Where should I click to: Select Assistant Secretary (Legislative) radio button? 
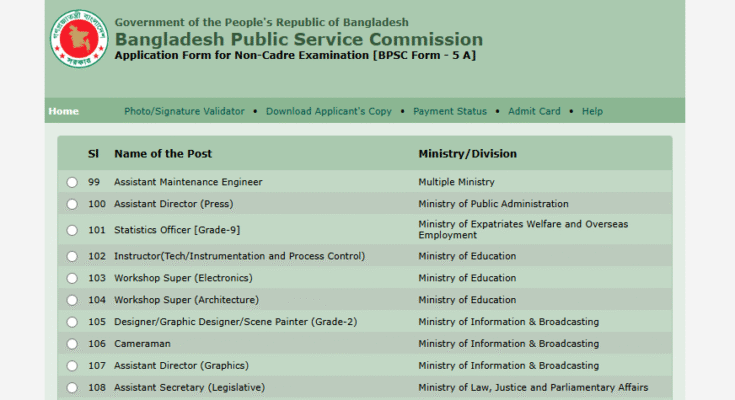[x=72, y=388]
